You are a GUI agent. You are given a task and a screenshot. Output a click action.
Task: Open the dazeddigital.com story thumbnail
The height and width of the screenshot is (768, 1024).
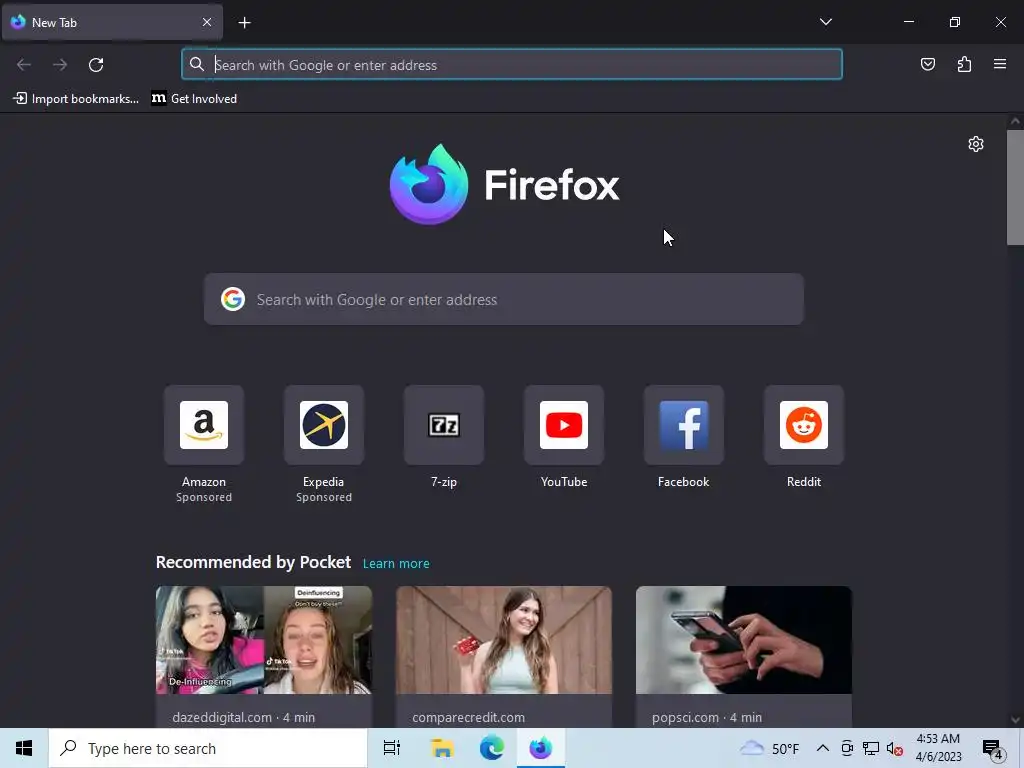[x=264, y=640]
